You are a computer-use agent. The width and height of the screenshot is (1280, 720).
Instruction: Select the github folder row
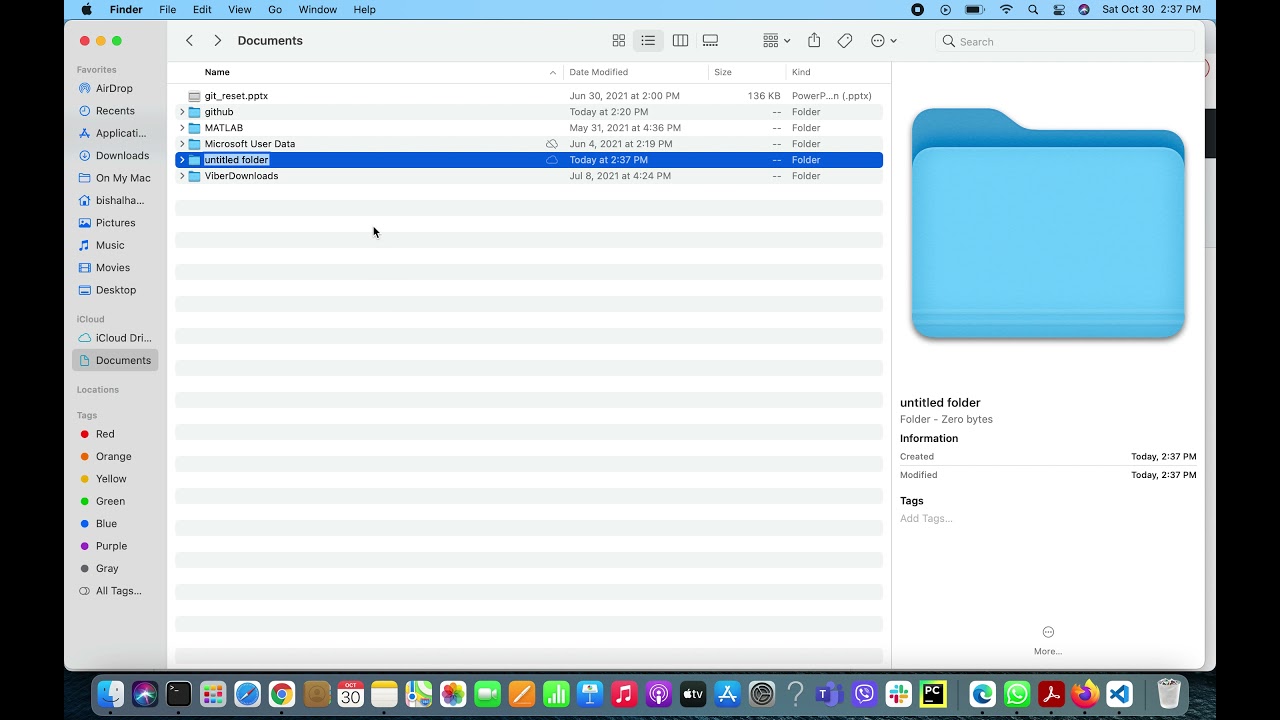529,112
